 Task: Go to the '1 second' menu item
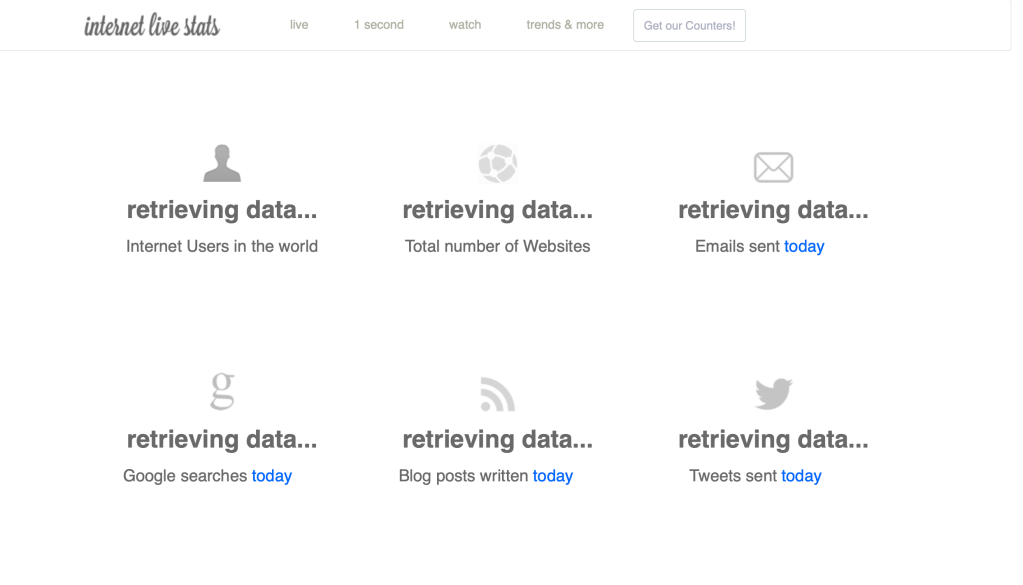tap(379, 25)
